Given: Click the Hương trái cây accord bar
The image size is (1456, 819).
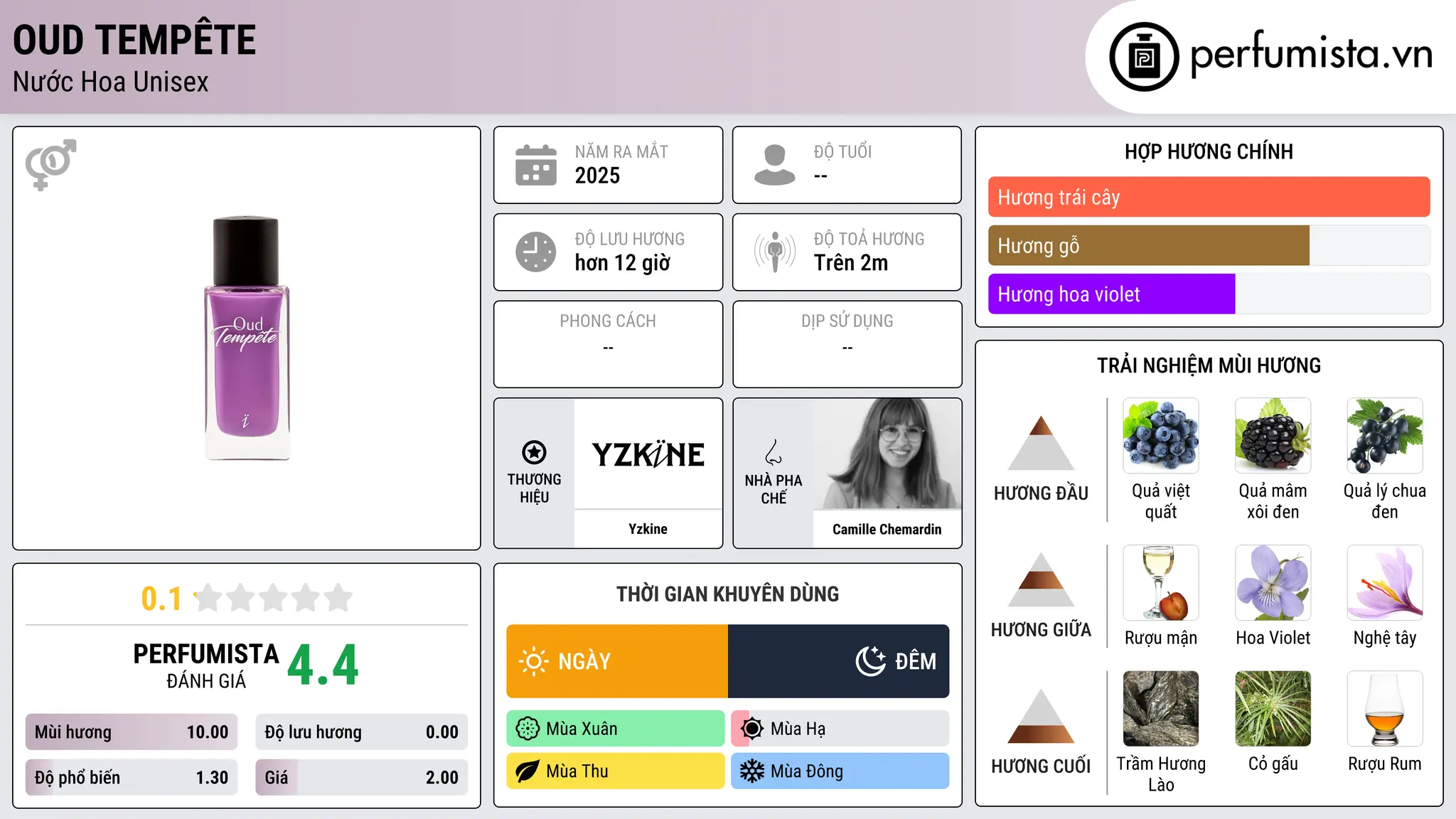Looking at the screenshot, I should [1209, 197].
